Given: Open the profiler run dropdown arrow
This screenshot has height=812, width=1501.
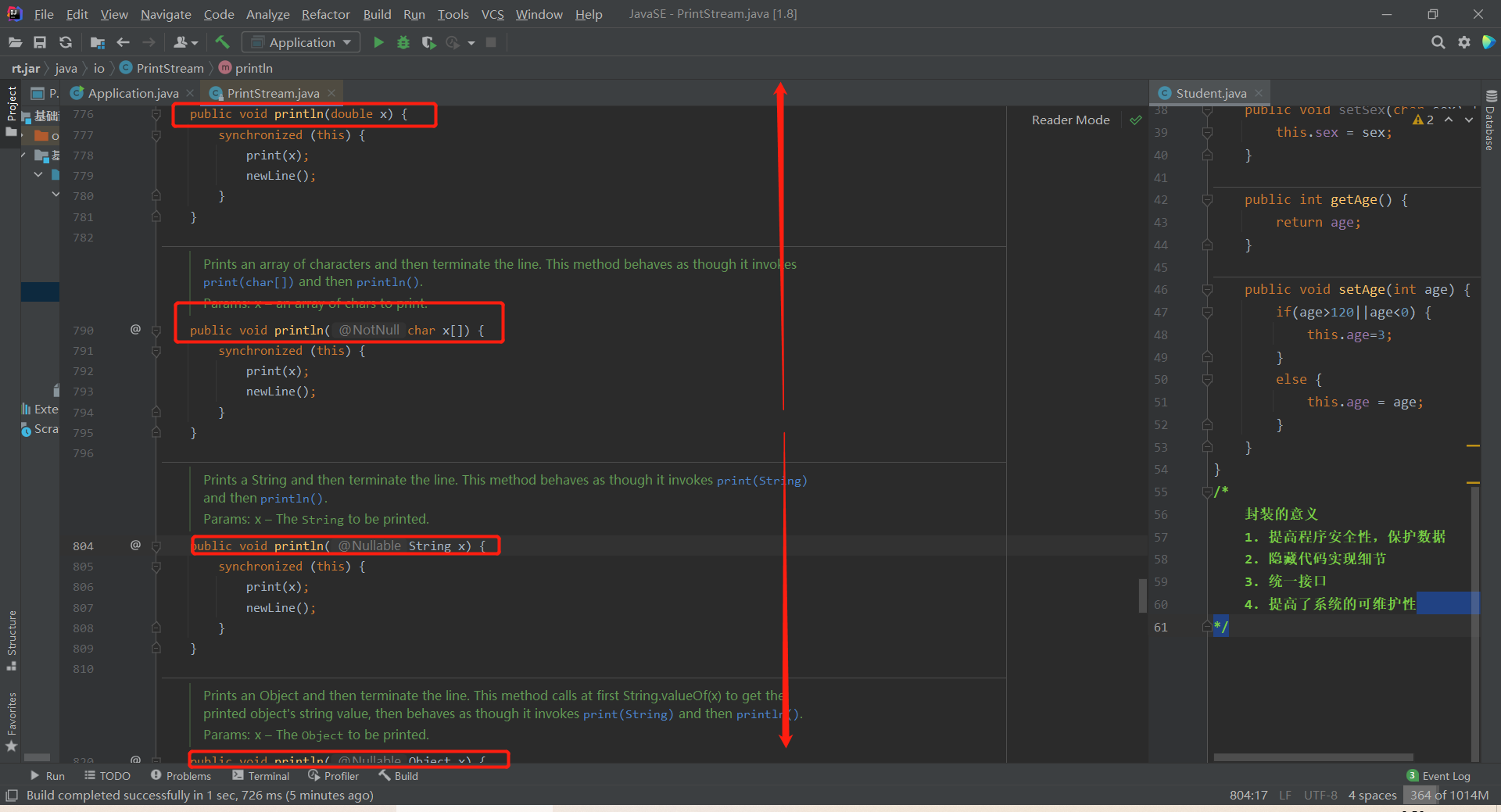Looking at the screenshot, I should coord(471,42).
